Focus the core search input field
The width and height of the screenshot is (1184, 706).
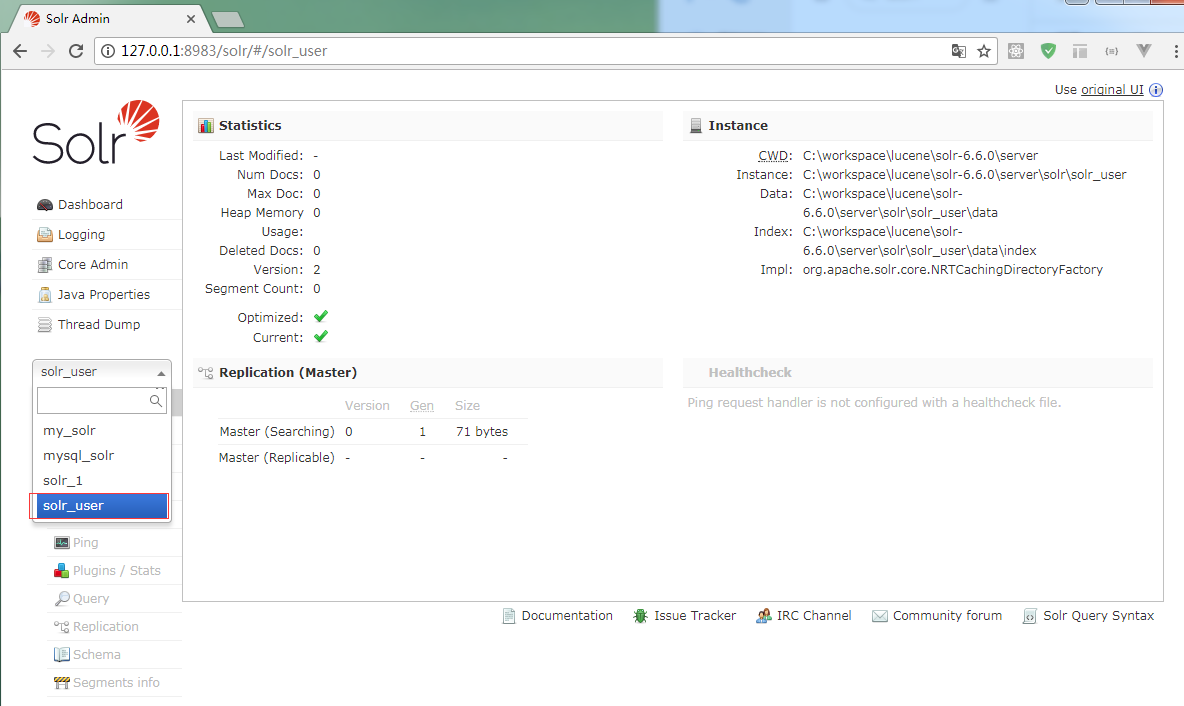(101, 400)
